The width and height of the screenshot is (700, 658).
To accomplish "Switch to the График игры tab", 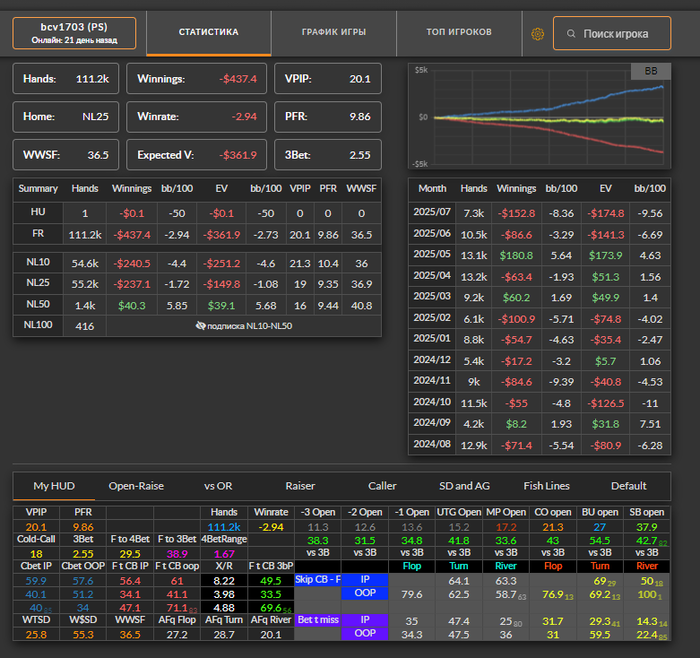I will (334, 32).
